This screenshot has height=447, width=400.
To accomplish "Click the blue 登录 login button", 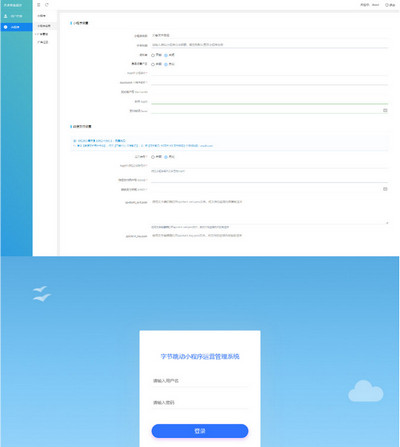I will (200, 431).
